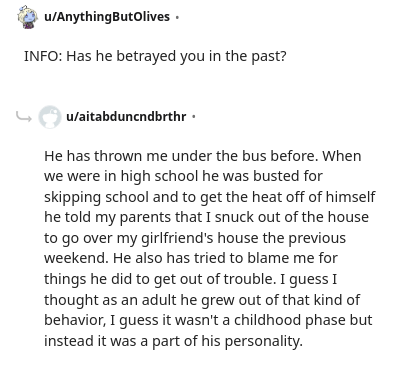
Task: Click the word 'INFO:' in first comment
Action: tap(43, 56)
